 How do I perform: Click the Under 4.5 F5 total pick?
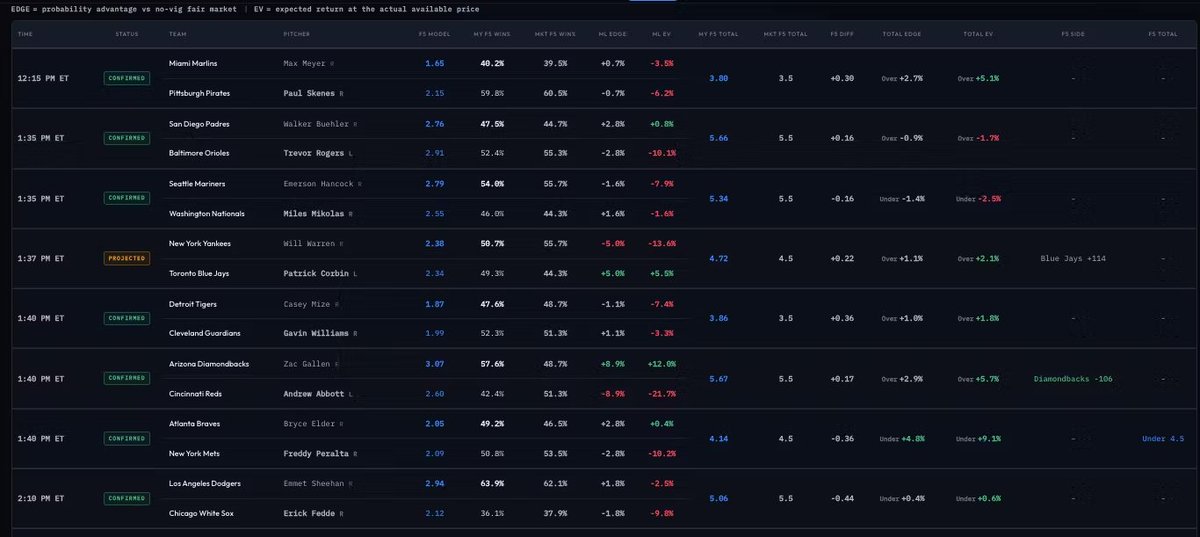(x=1162, y=438)
